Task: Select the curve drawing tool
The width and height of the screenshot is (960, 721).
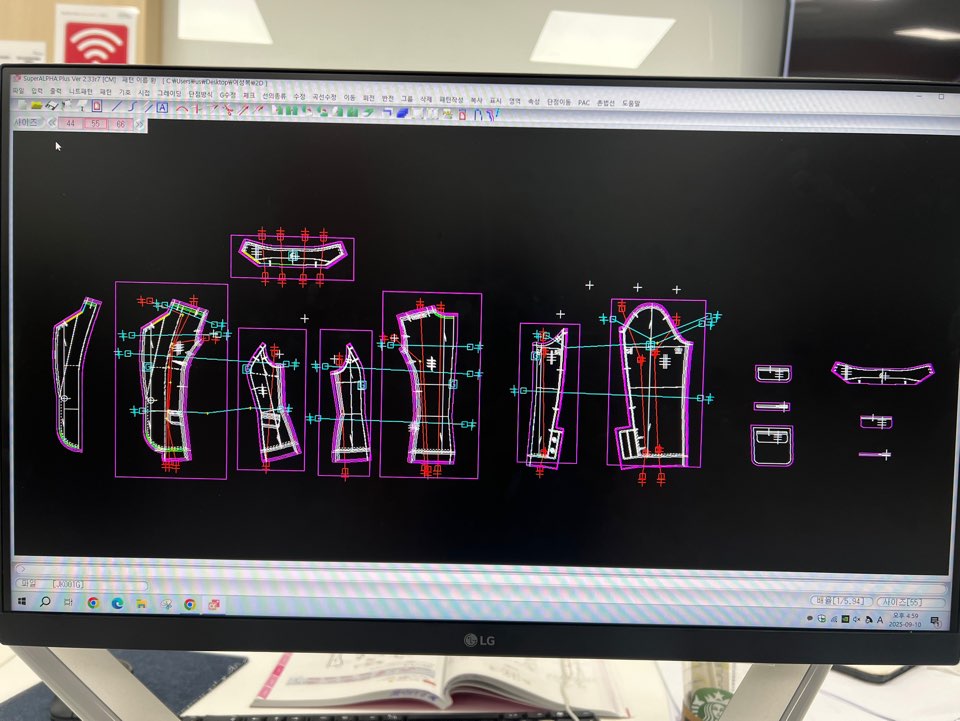Action: [131, 105]
